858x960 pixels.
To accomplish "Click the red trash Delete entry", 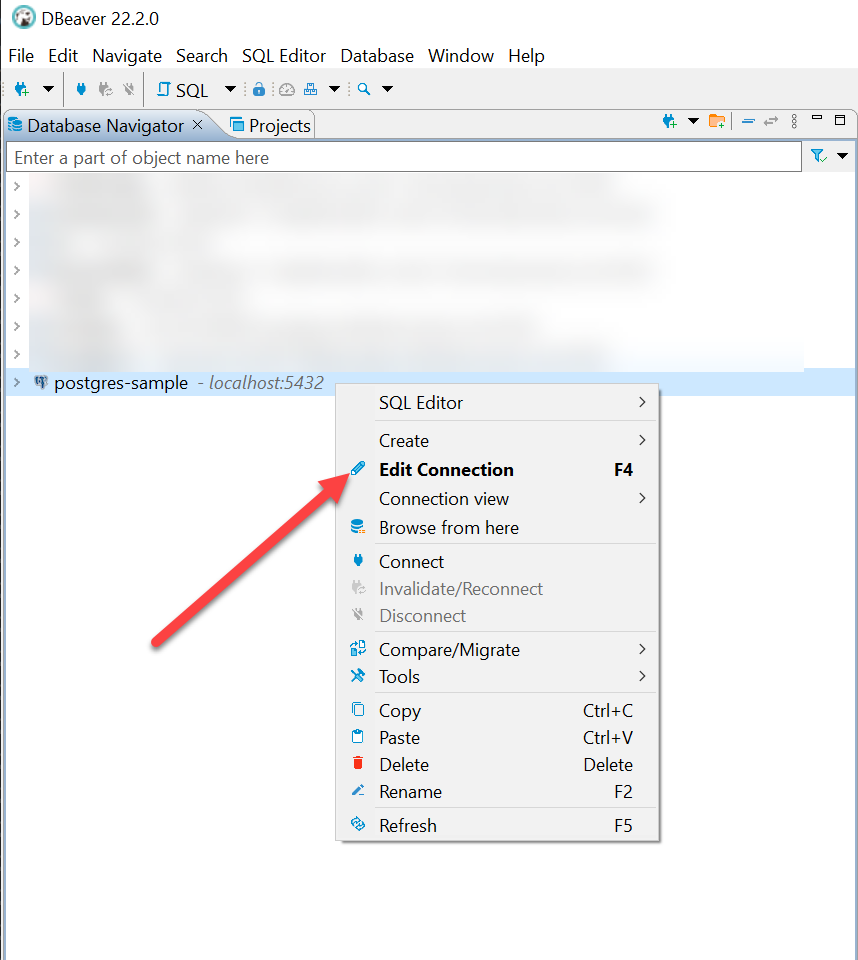I will click(498, 765).
